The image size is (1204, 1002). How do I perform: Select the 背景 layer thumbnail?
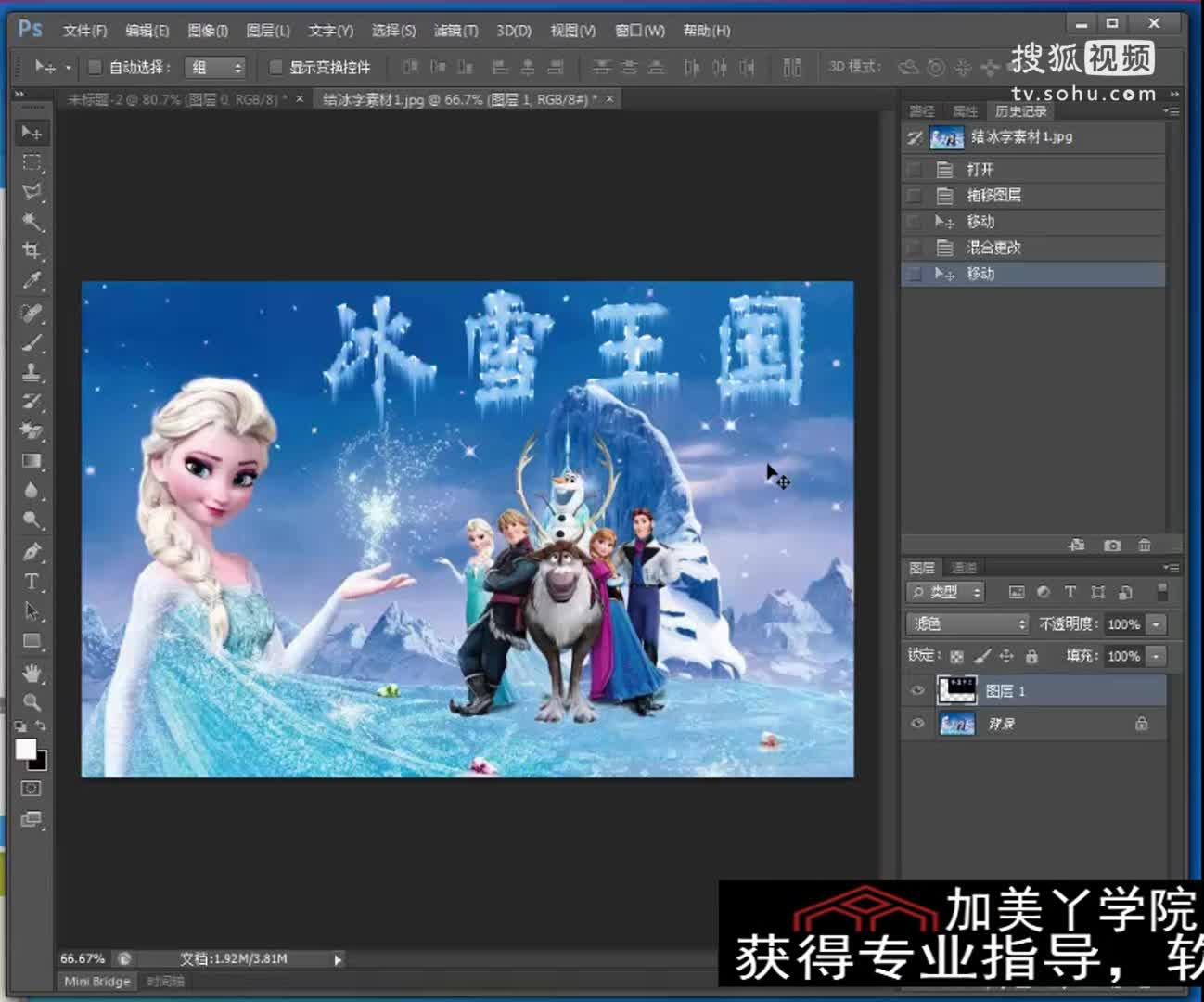[x=956, y=724]
